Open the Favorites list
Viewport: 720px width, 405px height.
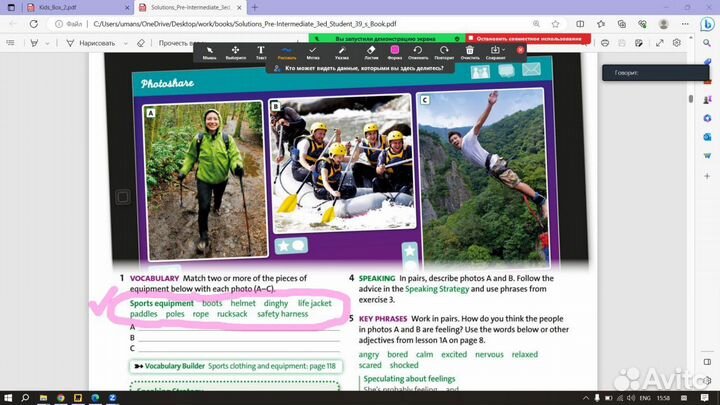601,24
